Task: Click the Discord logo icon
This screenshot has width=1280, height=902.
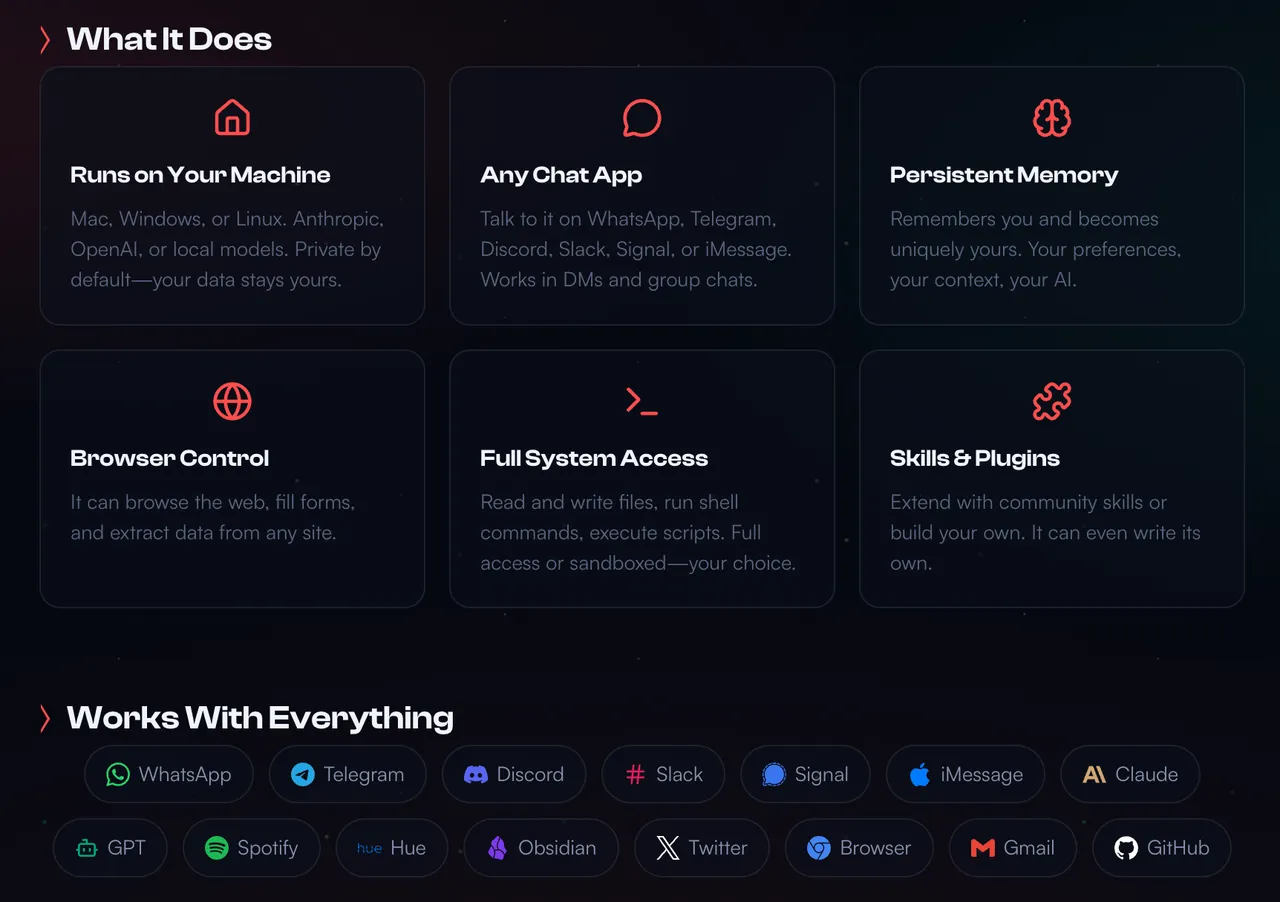Action: click(x=476, y=774)
